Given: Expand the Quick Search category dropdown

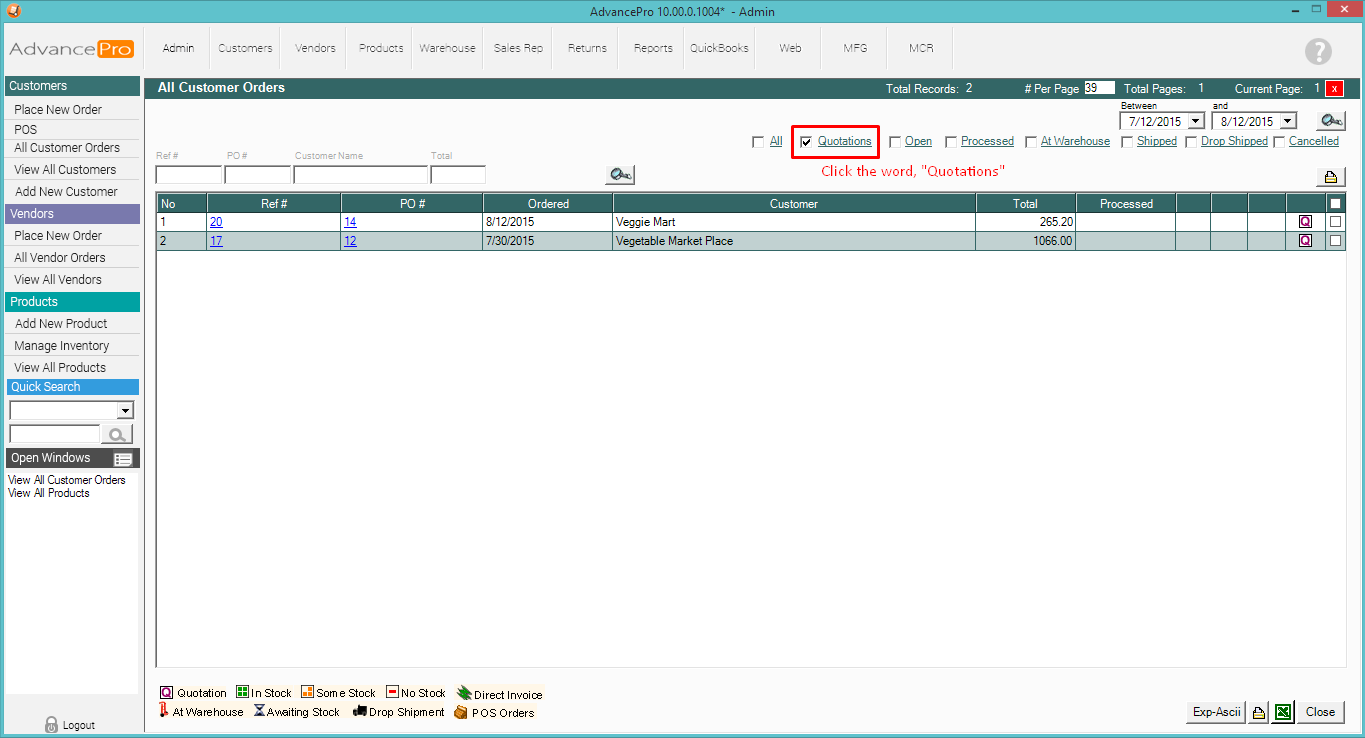Looking at the screenshot, I should (x=125, y=410).
